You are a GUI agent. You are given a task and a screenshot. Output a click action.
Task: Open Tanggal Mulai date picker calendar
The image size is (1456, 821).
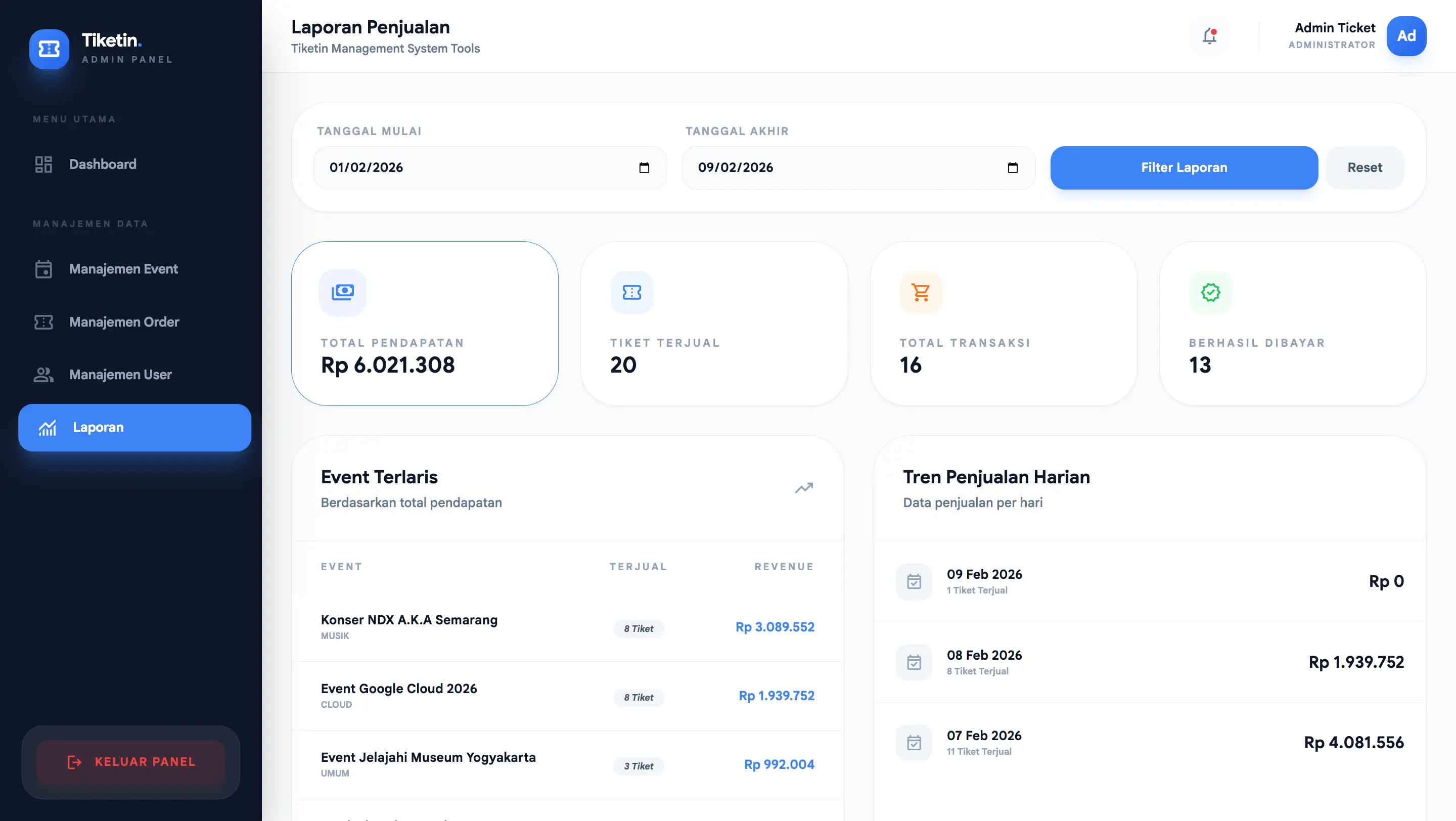click(644, 168)
